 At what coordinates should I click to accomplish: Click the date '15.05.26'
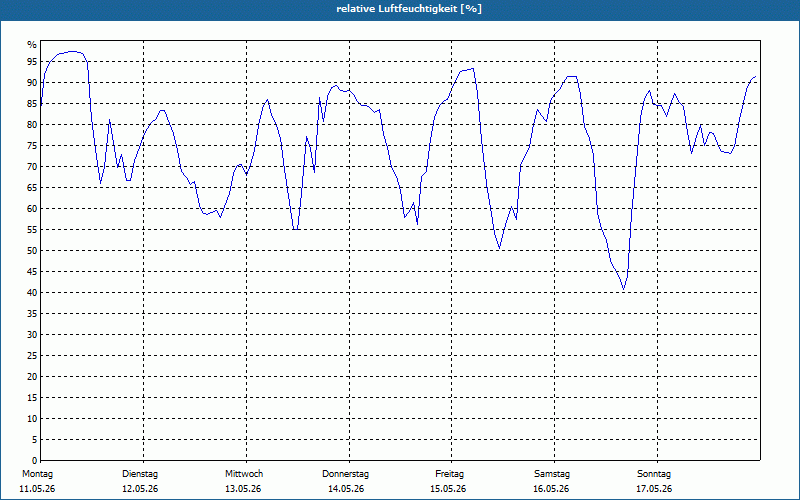[448, 489]
